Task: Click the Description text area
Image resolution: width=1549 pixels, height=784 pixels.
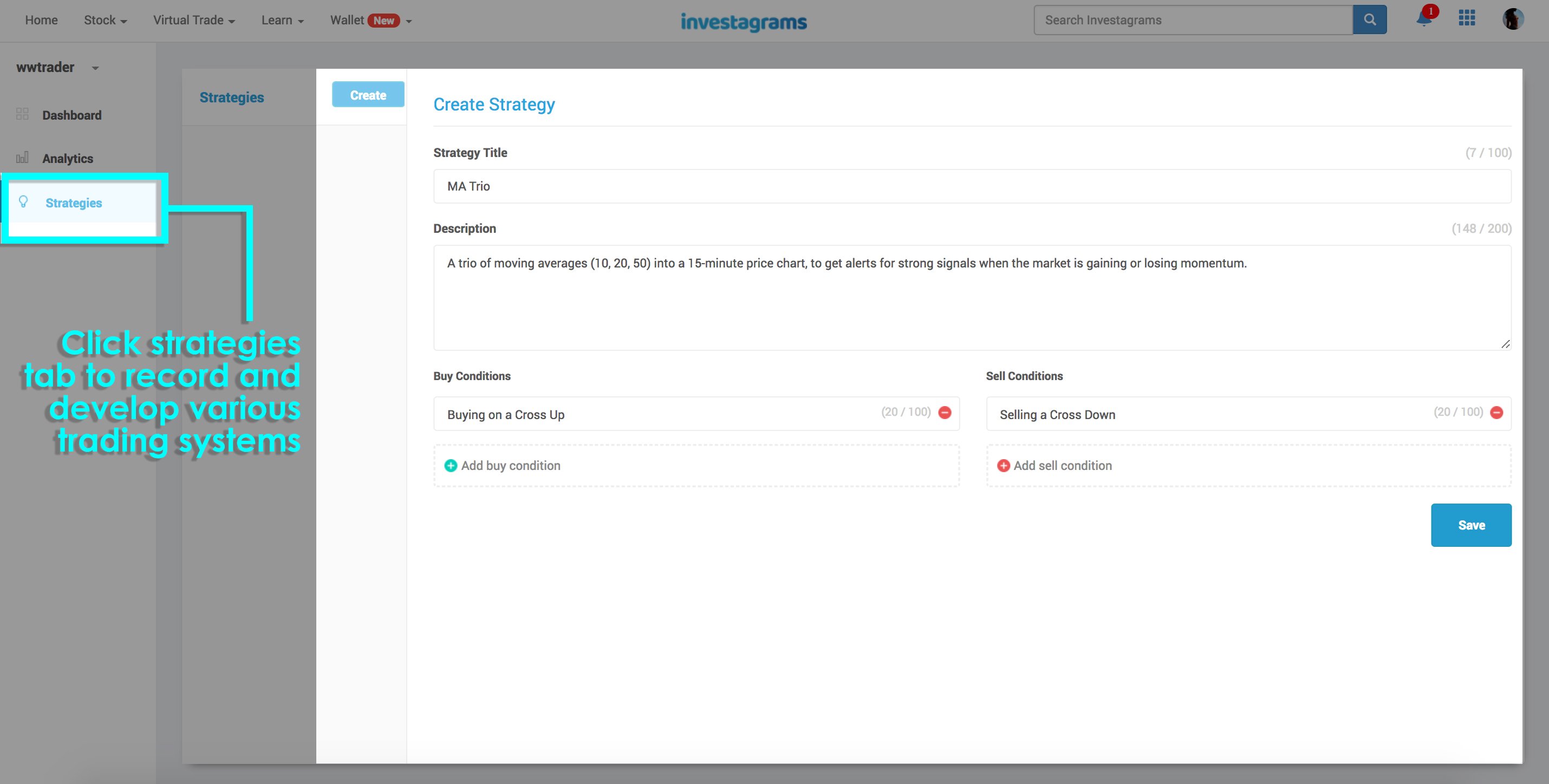Action: tap(972, 298)
